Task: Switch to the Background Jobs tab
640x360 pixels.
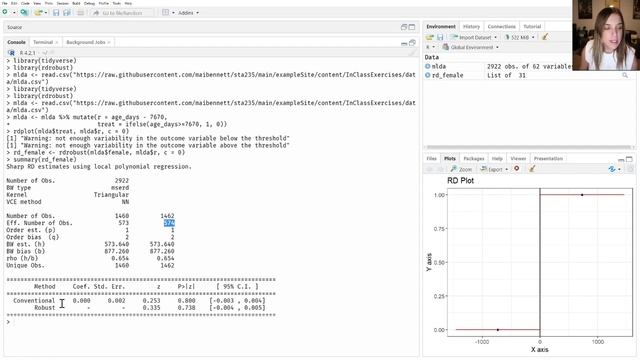Action: tap(86, 42)
